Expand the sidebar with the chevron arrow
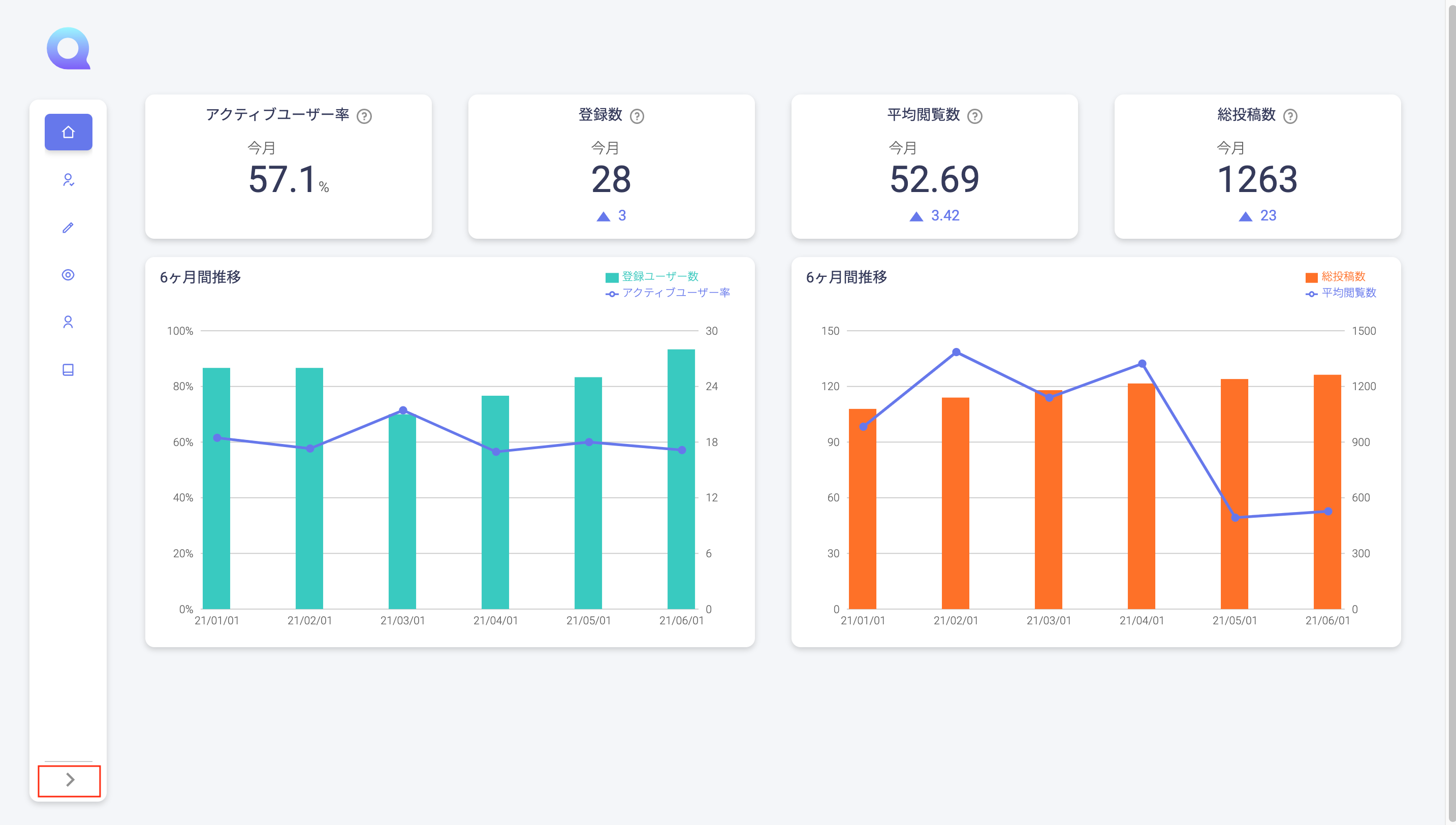Viewport: 1456px width, 825px height. point(69,780)
